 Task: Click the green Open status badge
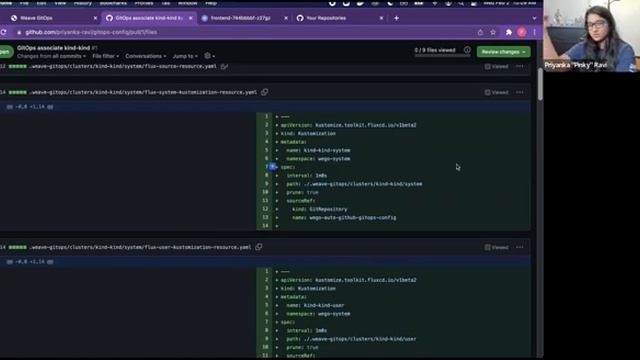coord(5,52)
